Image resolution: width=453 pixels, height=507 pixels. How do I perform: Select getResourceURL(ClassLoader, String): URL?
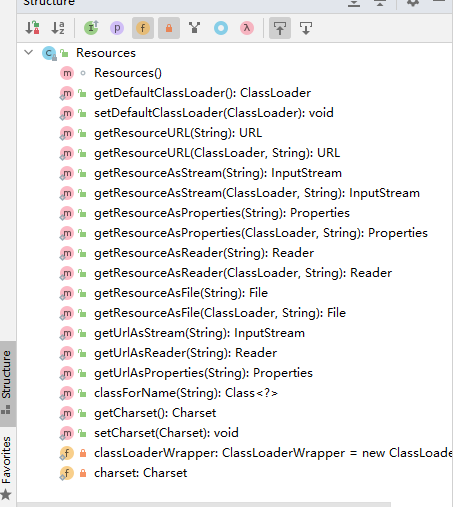pos(217,153)
